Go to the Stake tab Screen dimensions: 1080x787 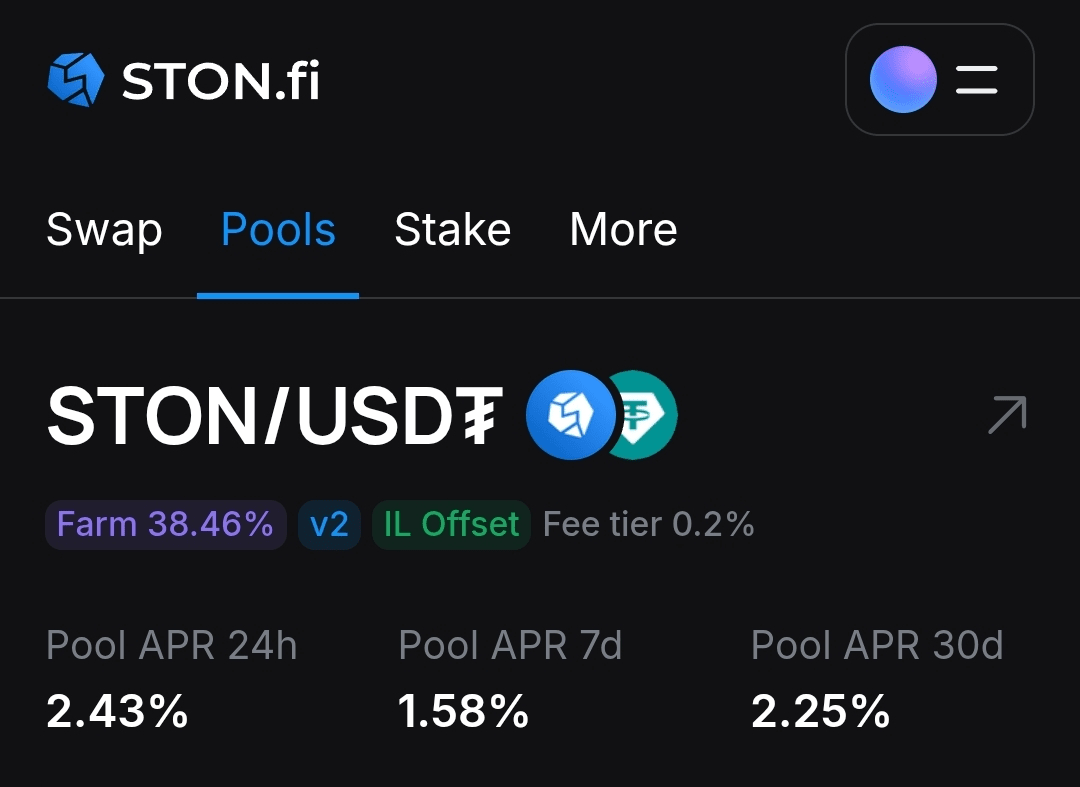click(x=453, y=231)
